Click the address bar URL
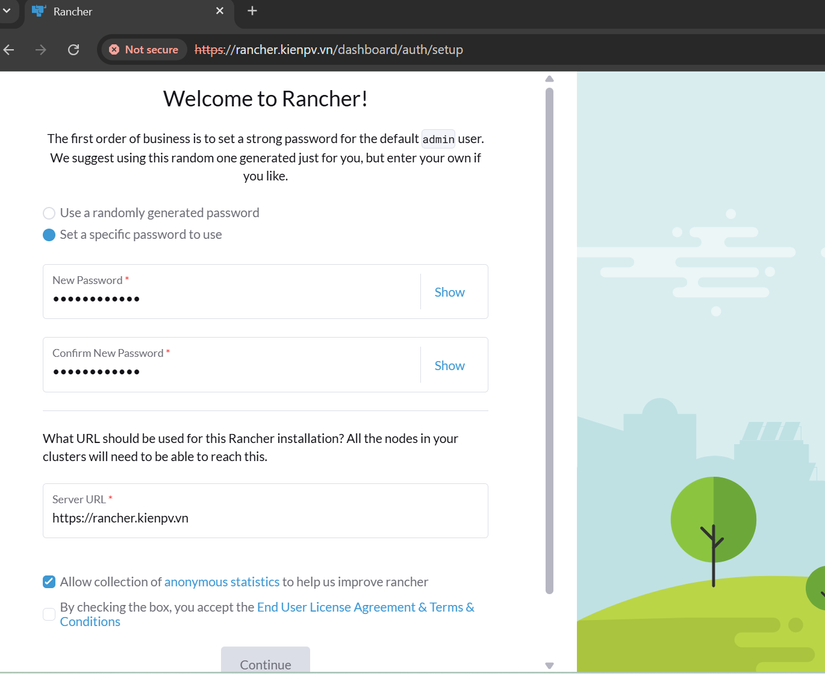Viewport: 825px width, 674px height. click(329, 50)
